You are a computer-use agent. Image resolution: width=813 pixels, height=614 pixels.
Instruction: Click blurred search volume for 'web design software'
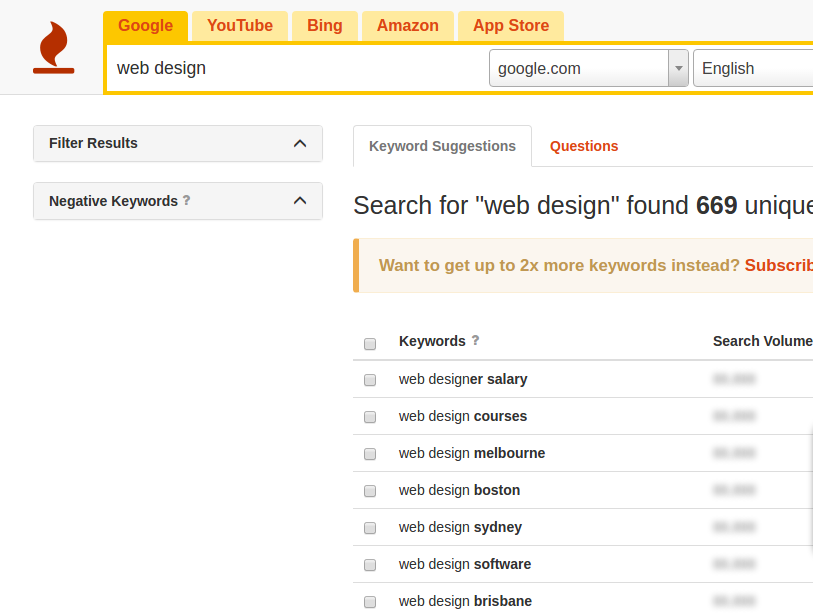pyautogui.click(x=734, y=564)
